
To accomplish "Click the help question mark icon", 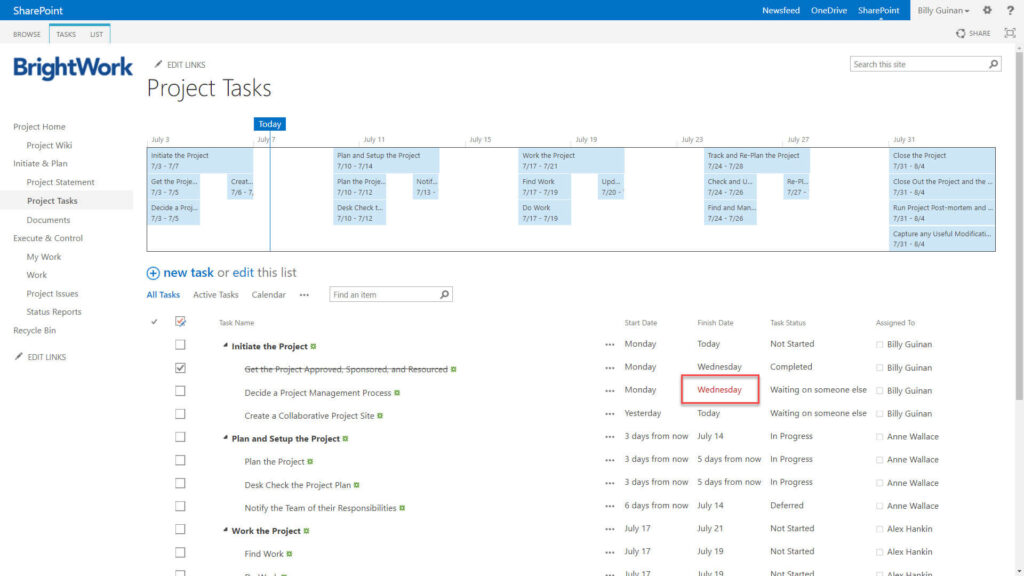I will [x=1008, y=10].
